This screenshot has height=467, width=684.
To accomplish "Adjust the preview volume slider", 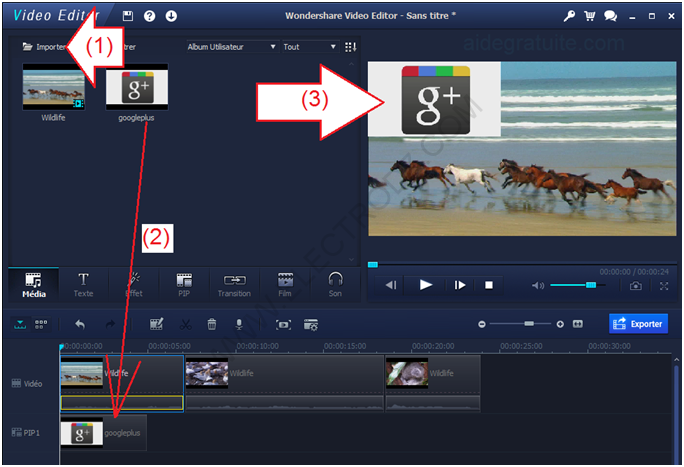I will point(578,285).
